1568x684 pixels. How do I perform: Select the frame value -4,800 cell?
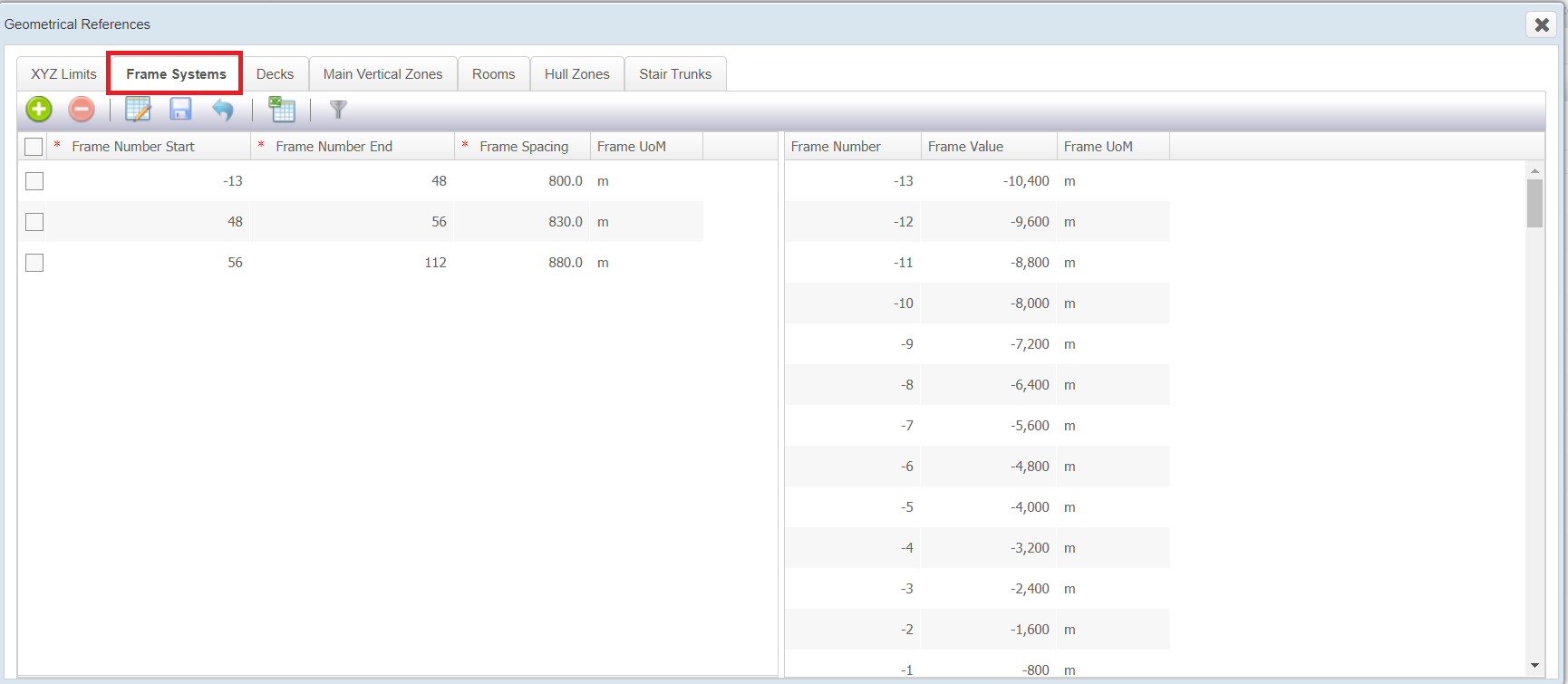(x=989, y=467)
